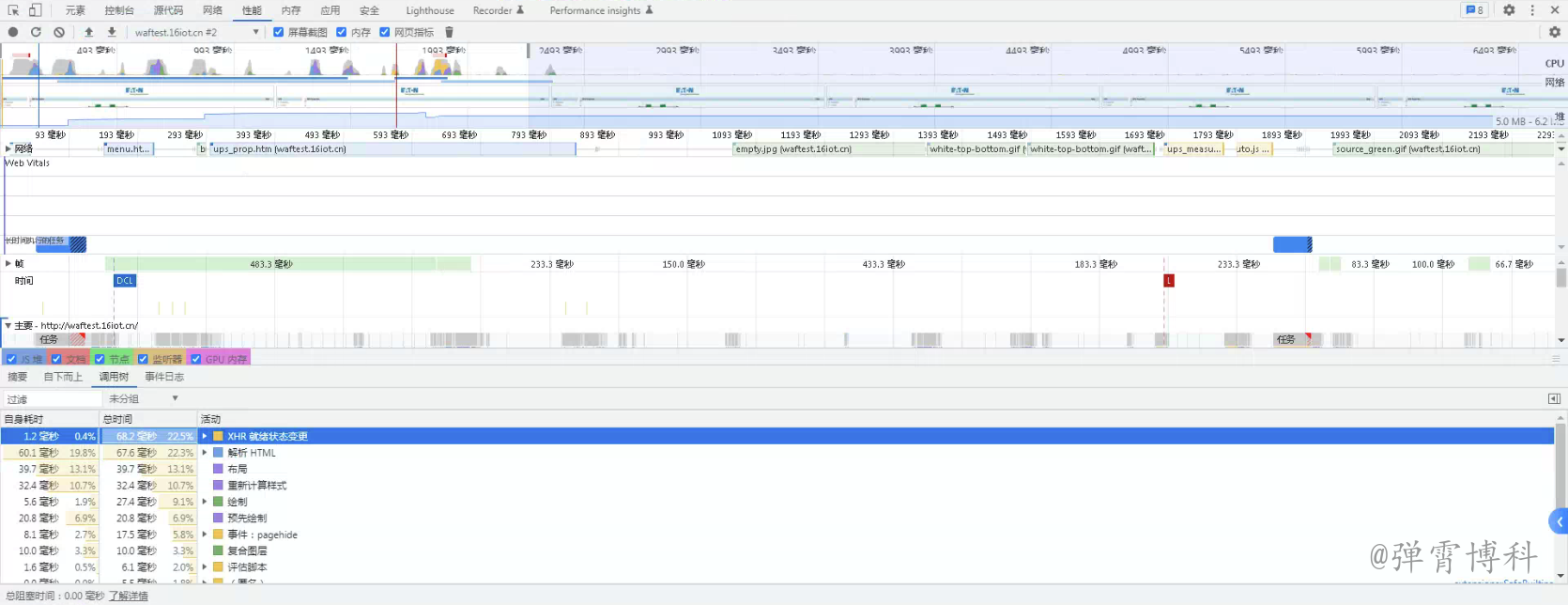Expand the 网络 track
1568x605 pixels.
(8, 148)
